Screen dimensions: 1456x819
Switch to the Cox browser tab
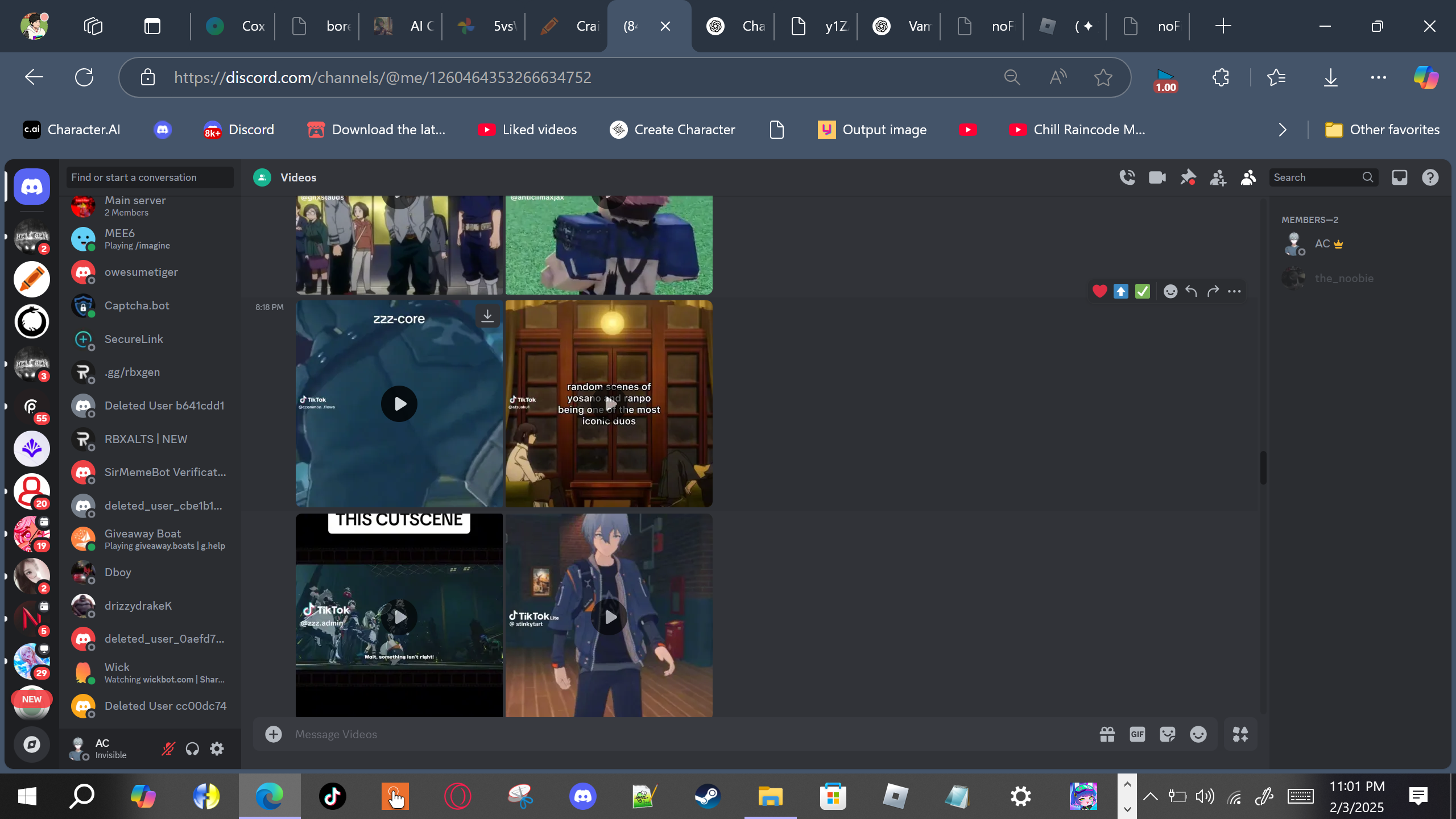coord(233,26)
